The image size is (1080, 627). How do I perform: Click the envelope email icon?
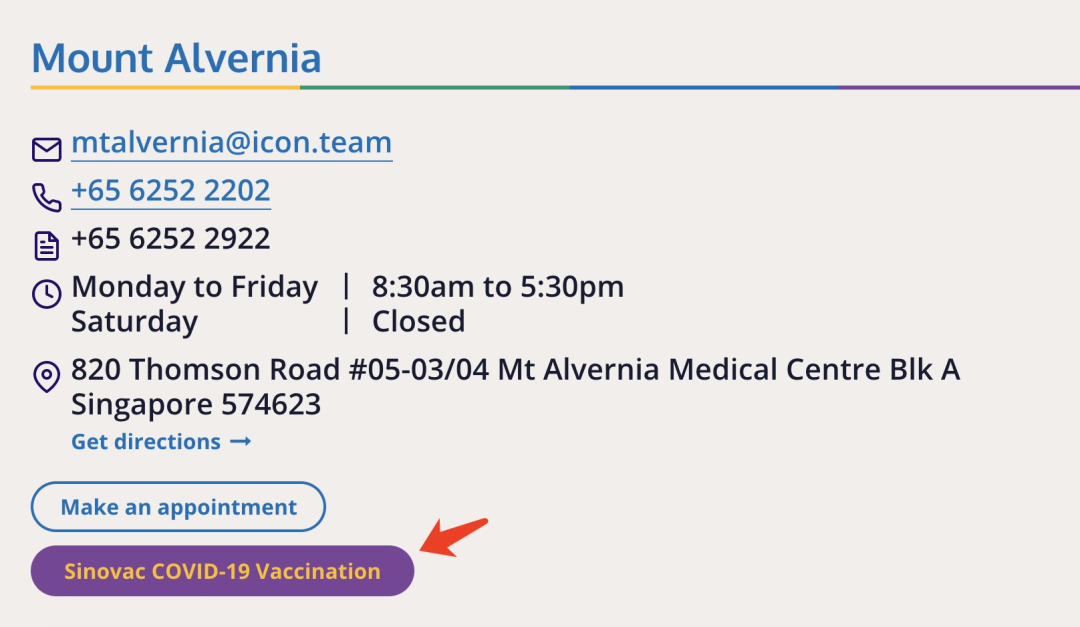pyautogui.click(x=47, y=150)
